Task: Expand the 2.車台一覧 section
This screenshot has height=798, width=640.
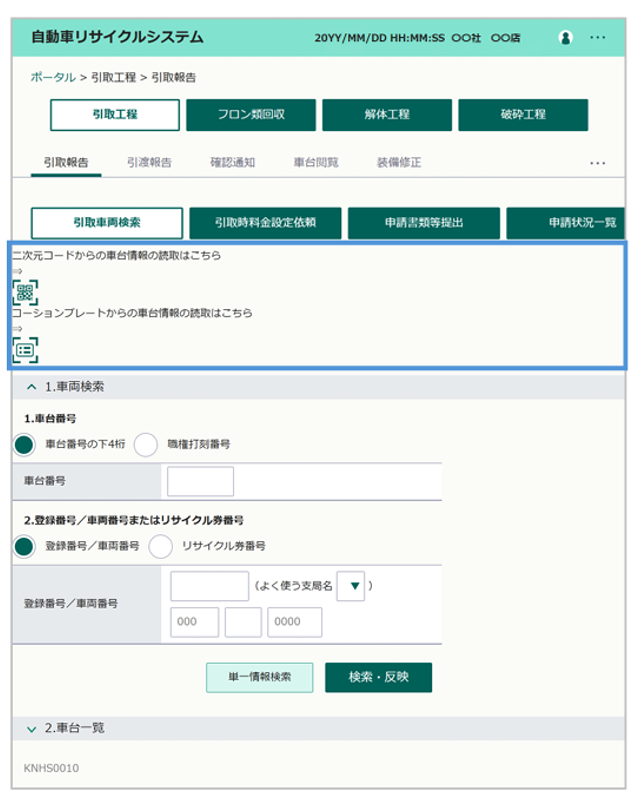Action: coord(31,728)
